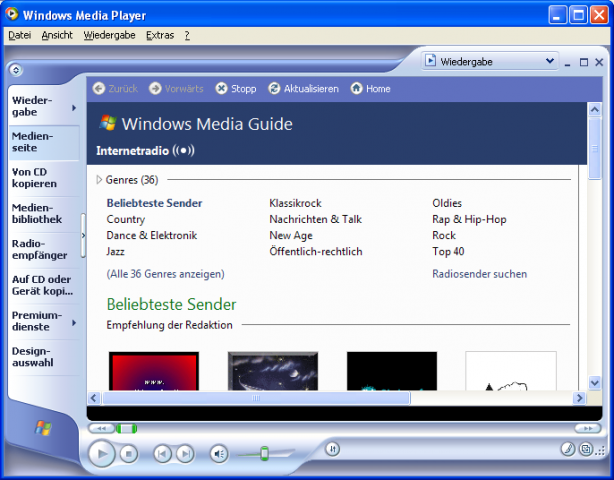Click the Windows Media Guide logo
Screen dimensions: 614x480
pos(108,123)
